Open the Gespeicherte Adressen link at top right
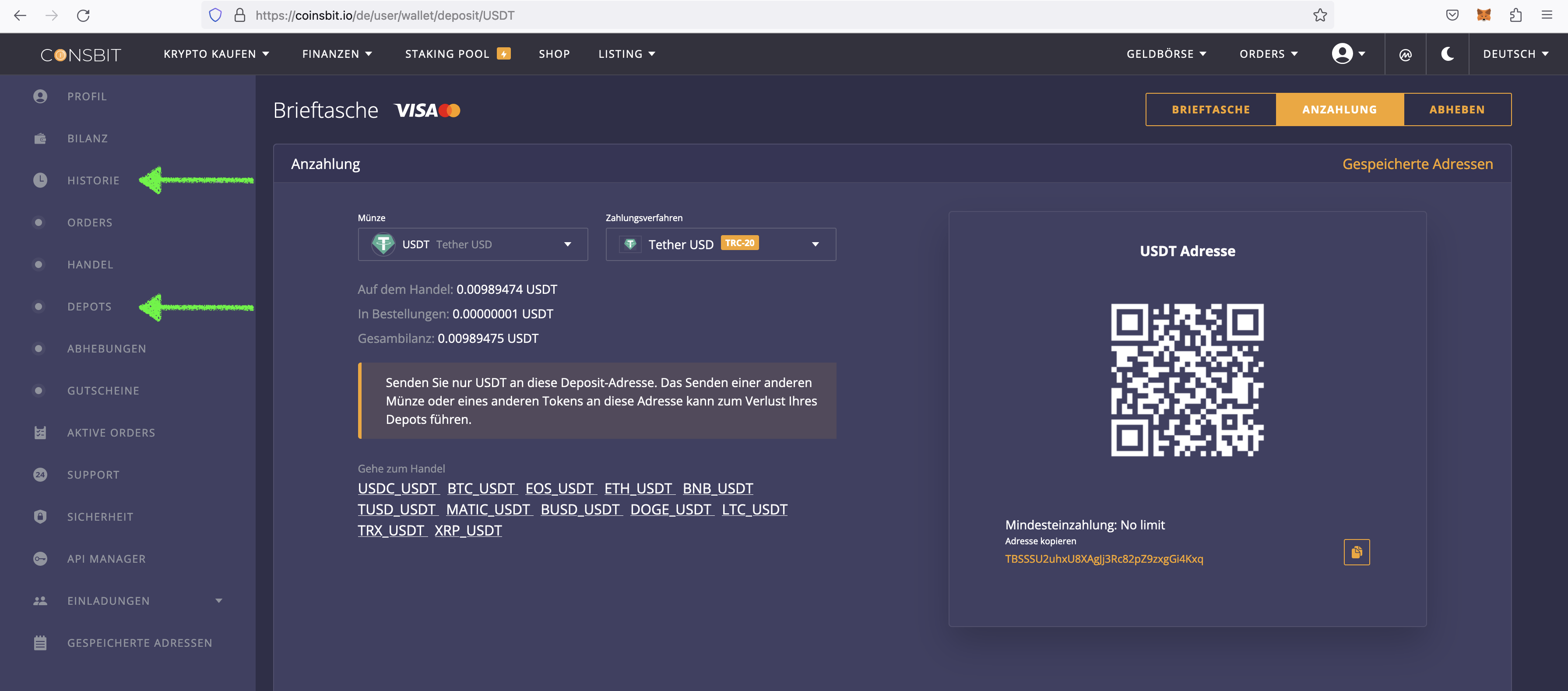 [x=1418, y=164]
